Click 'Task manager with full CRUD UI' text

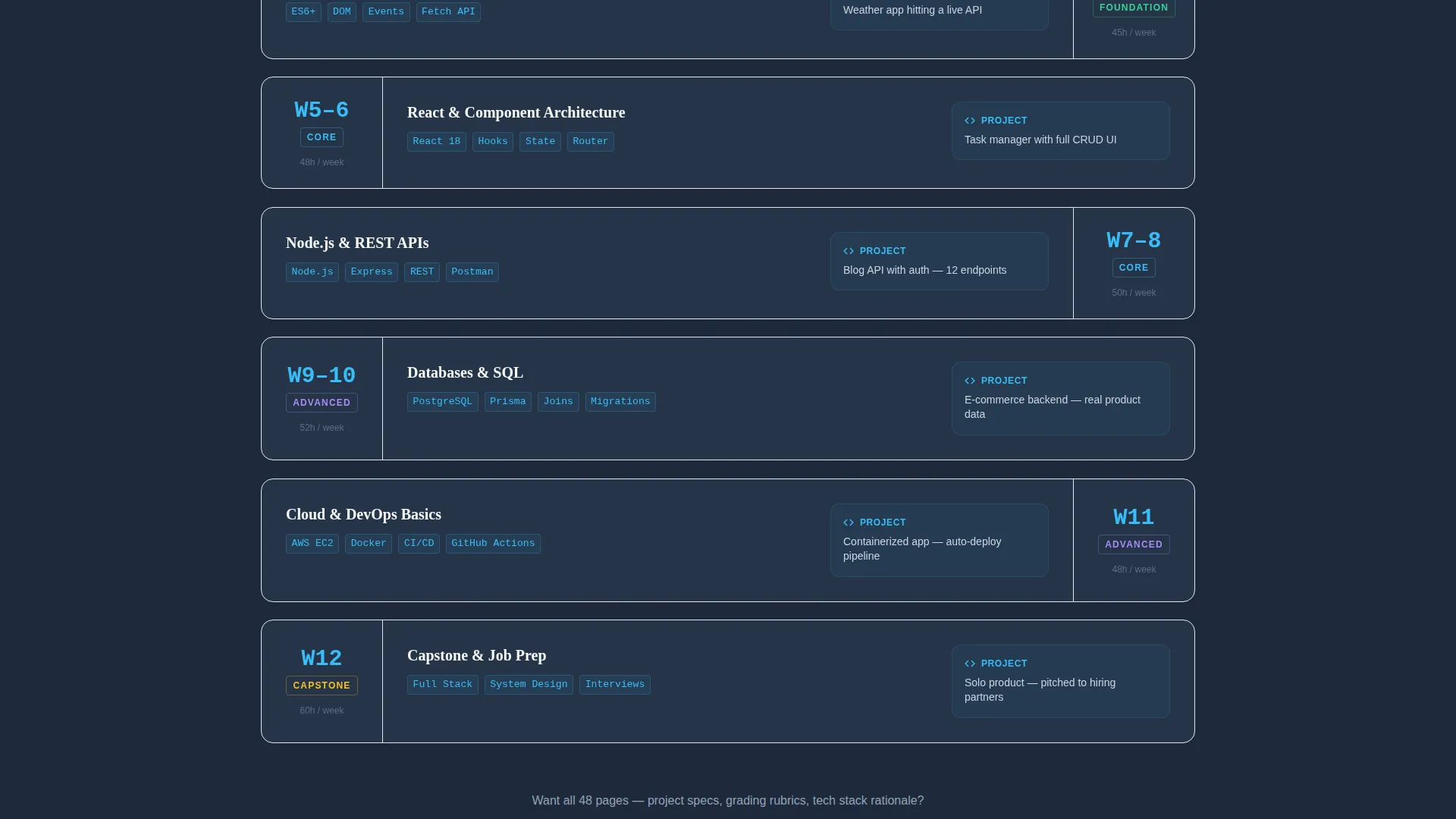1040,140
